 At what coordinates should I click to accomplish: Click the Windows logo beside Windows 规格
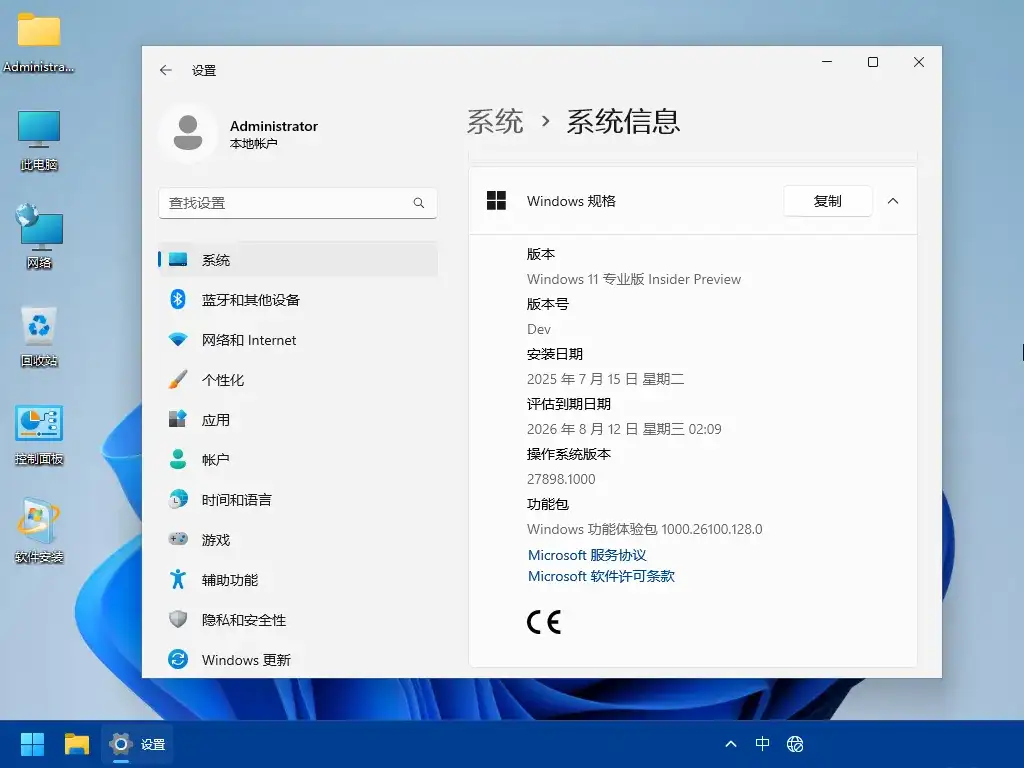coord(496,200)
